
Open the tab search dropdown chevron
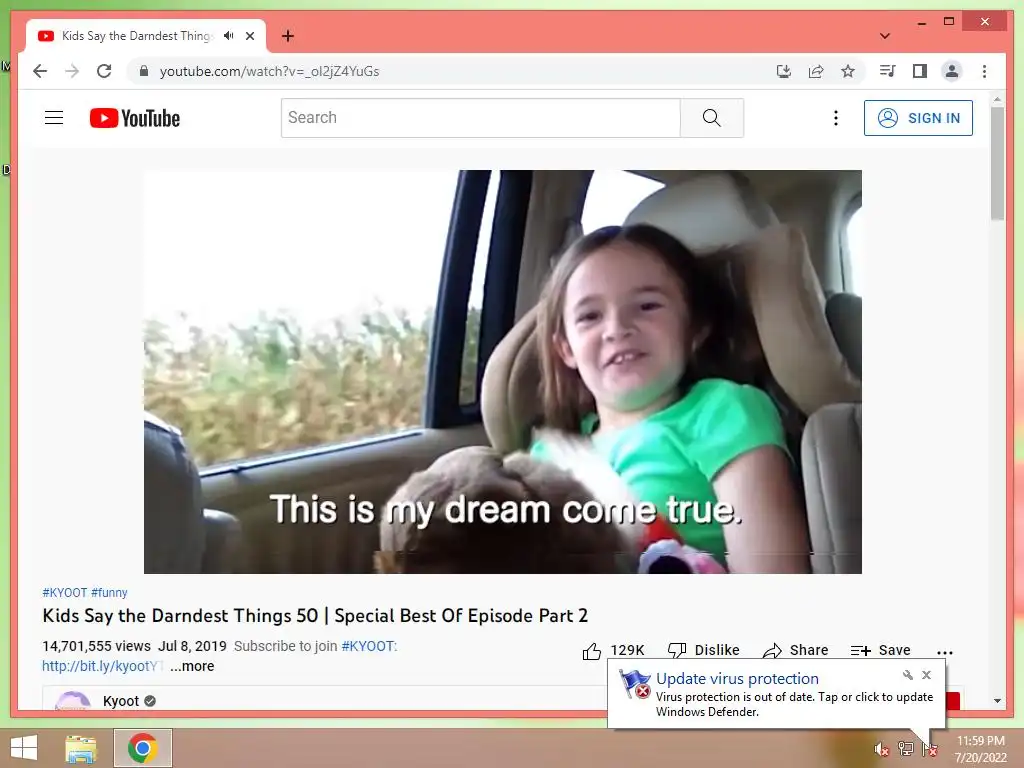(x=885, y=36)
